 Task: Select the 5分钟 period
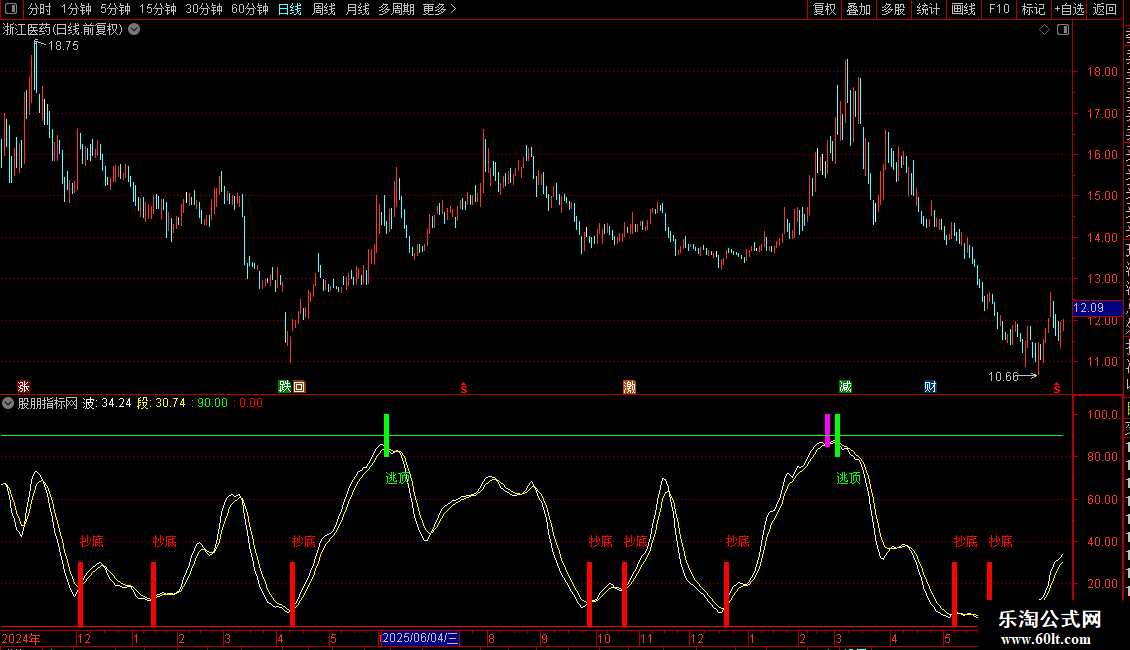(x=115, y=9)
